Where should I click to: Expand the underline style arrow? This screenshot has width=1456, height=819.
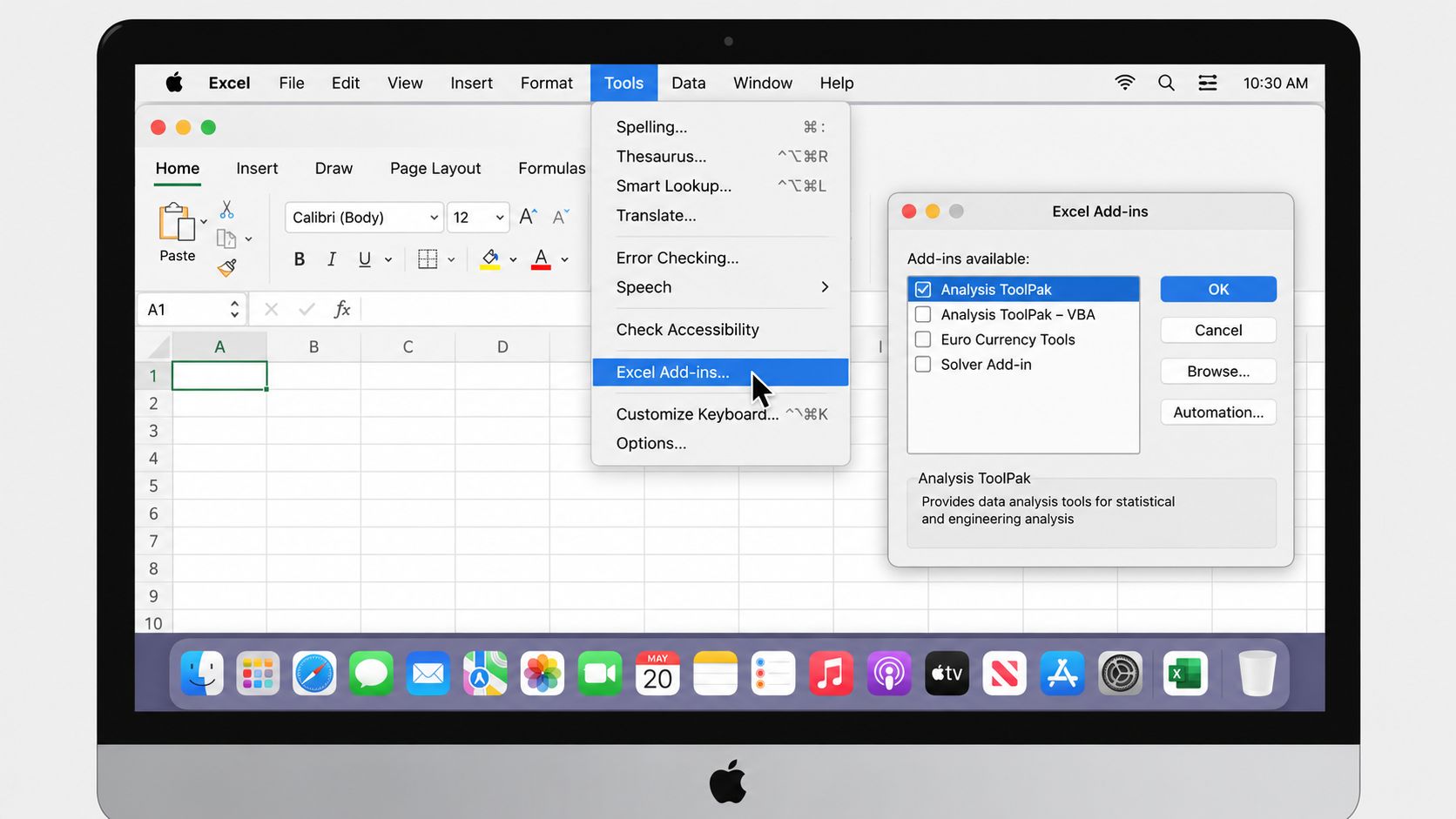pos(388,259)
